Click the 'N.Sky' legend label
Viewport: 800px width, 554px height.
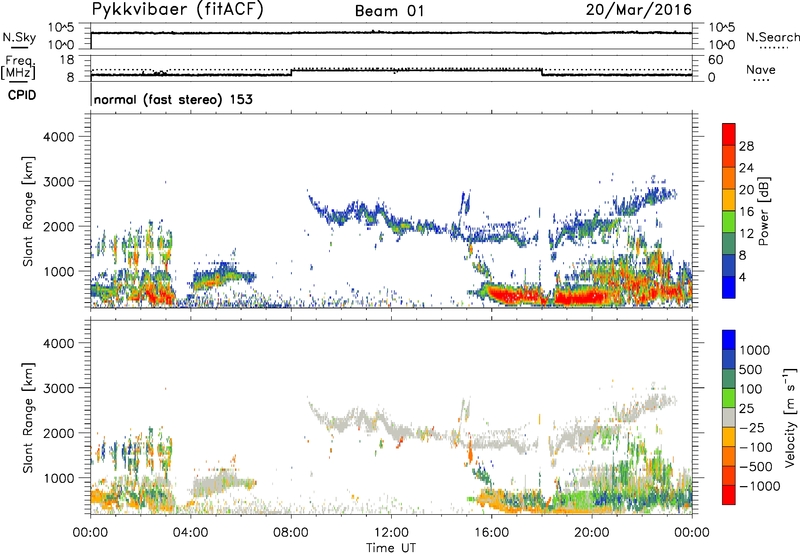click(x=19, y=37)
